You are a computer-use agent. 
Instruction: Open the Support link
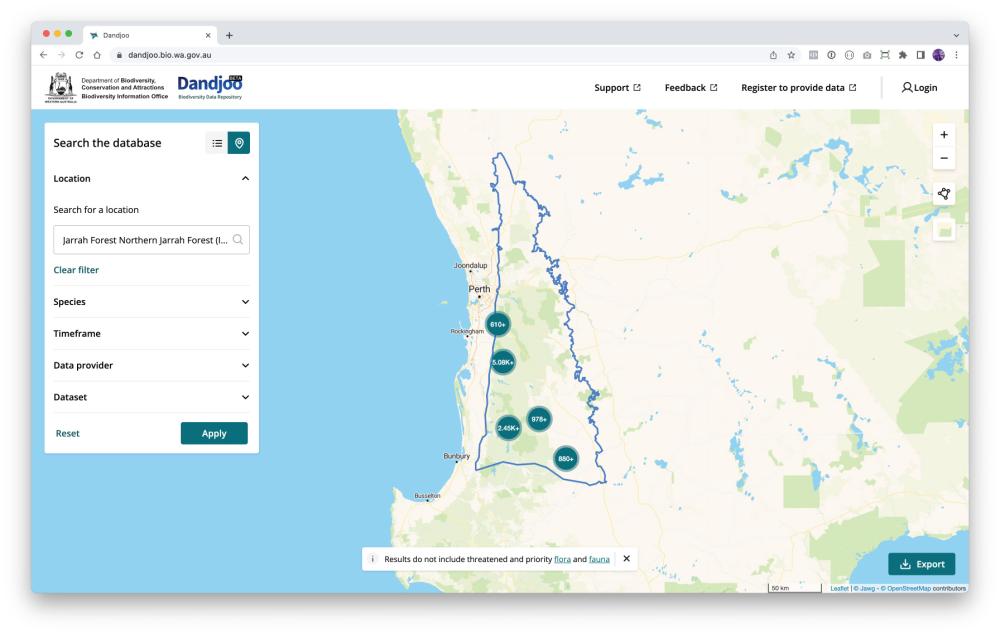pyautogui.click(x=617, y=87)
